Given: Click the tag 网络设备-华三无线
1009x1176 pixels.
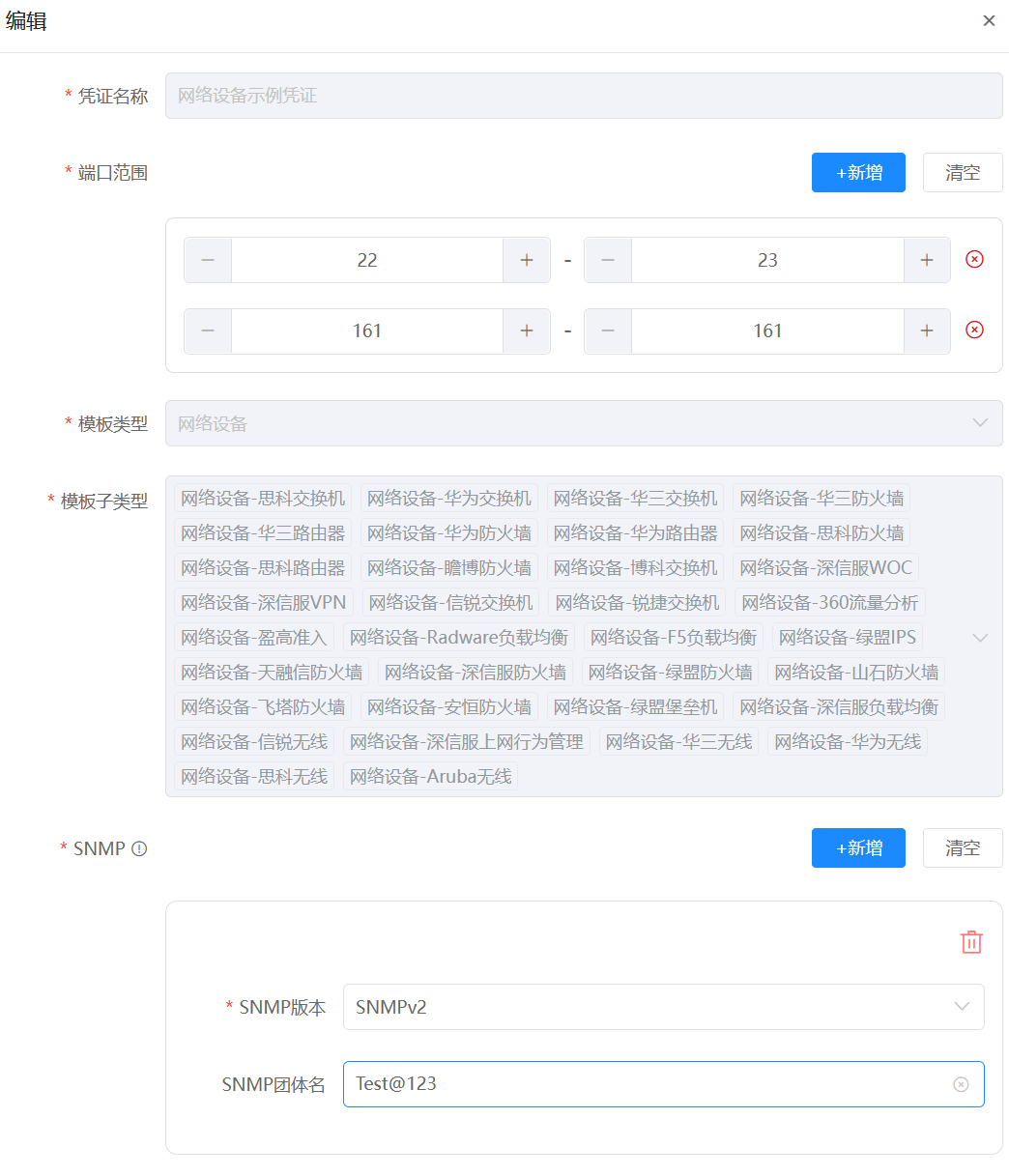Looking at the screenshot, I should pos(679,742).
